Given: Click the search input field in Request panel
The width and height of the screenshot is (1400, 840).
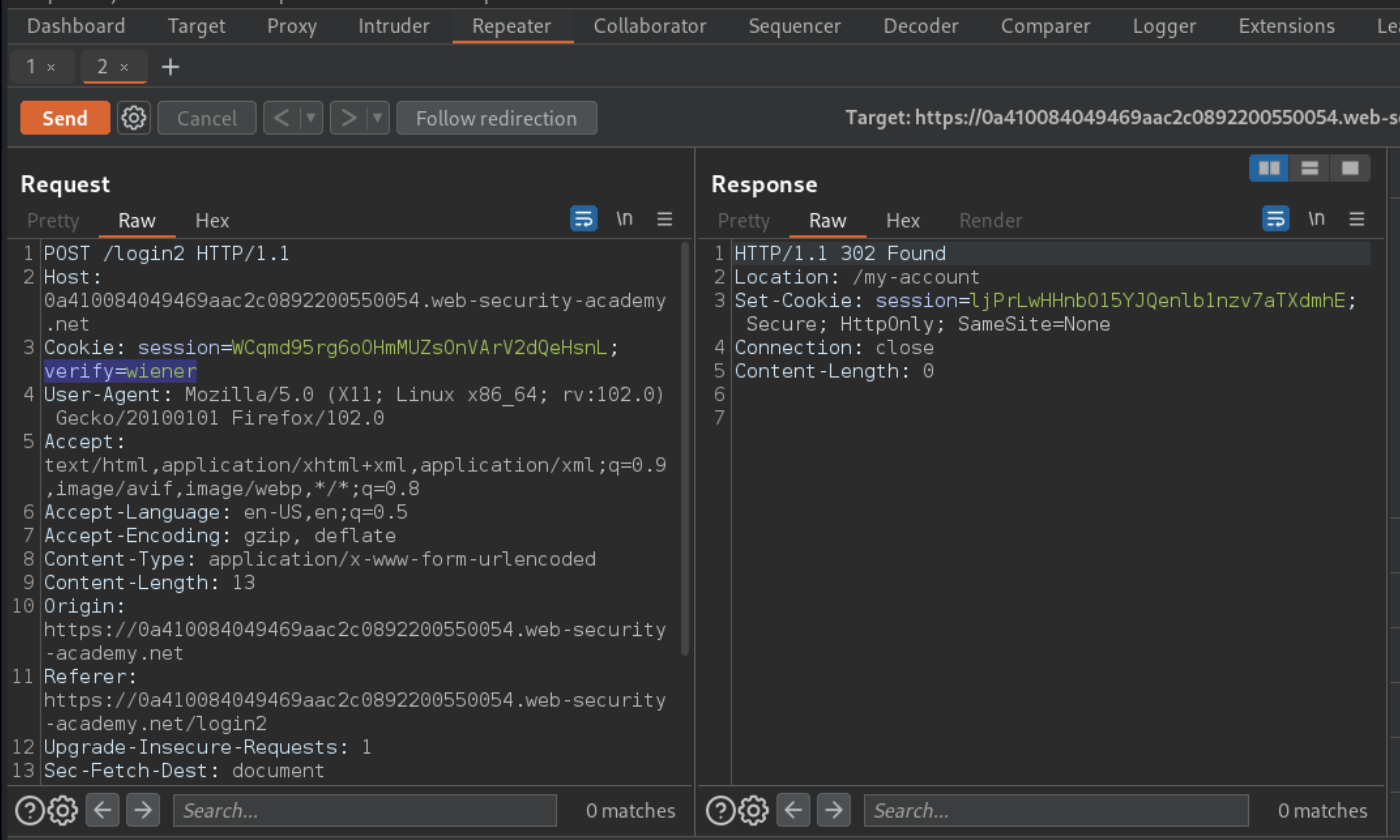Looking at the screenshot, I should [x=366, y=810].
